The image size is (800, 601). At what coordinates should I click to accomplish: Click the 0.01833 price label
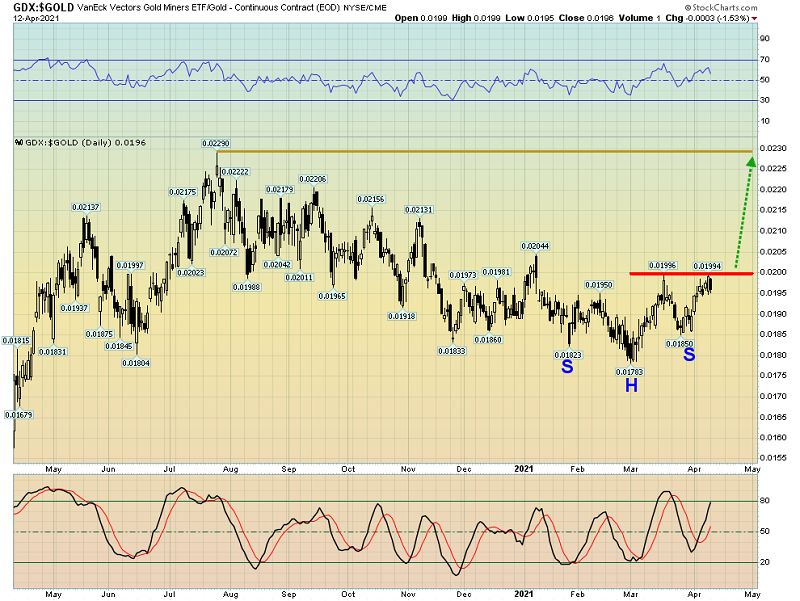(x=452, y=351)
